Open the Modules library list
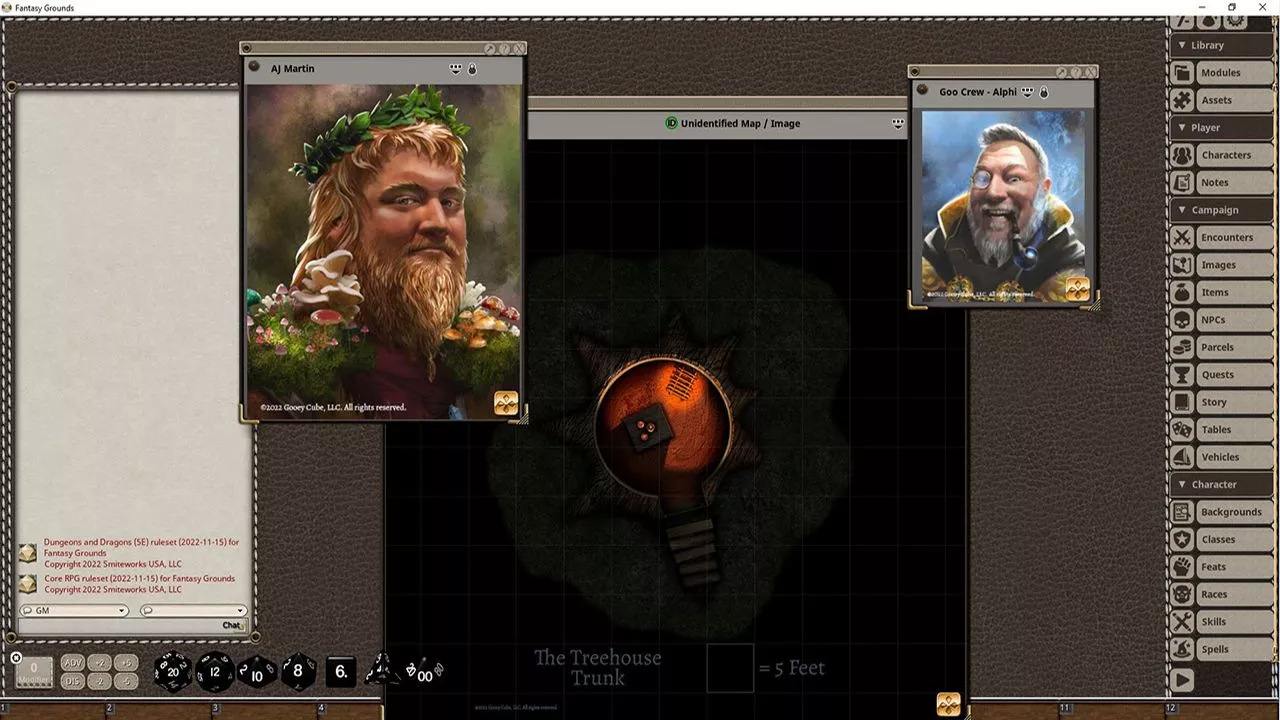Screen dimensions: 1280x720 point(1234,73)
